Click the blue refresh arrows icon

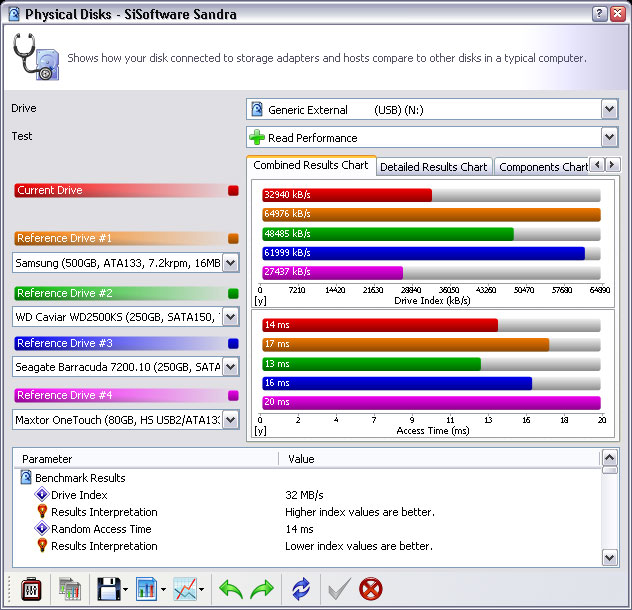pos(301,589)
